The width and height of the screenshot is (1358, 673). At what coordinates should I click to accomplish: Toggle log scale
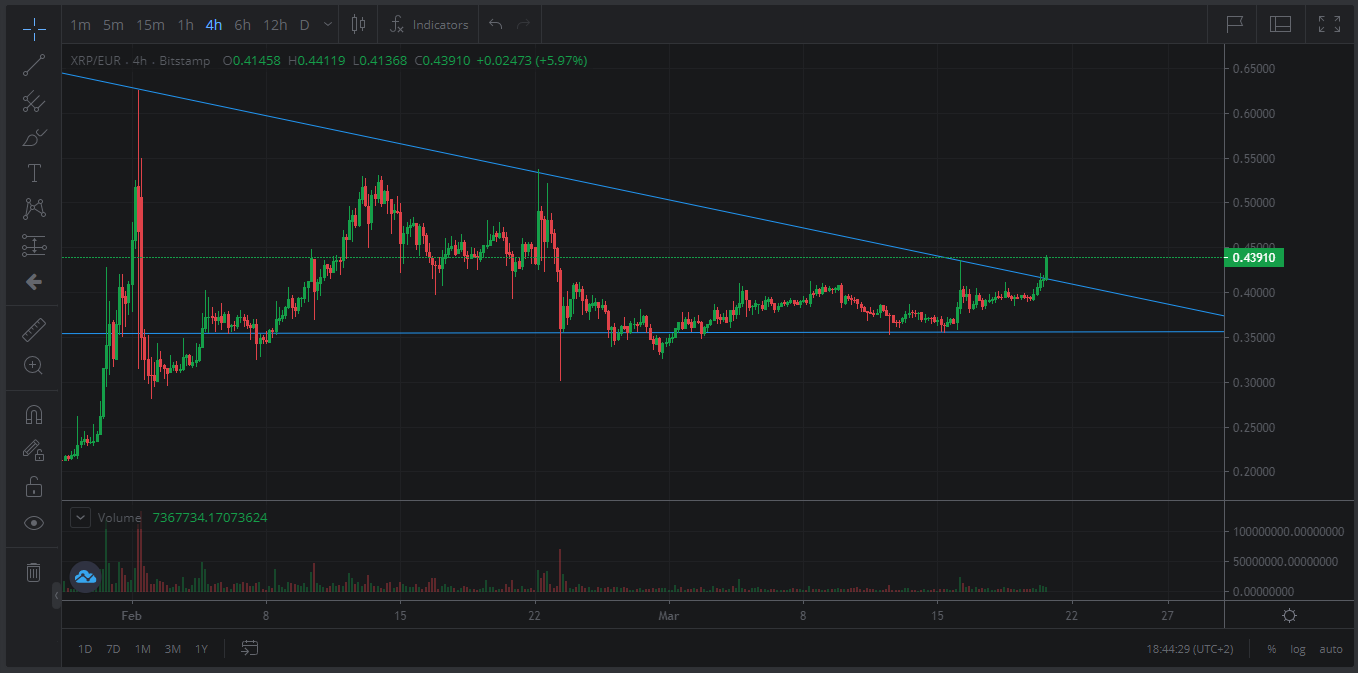point(1298,649)
